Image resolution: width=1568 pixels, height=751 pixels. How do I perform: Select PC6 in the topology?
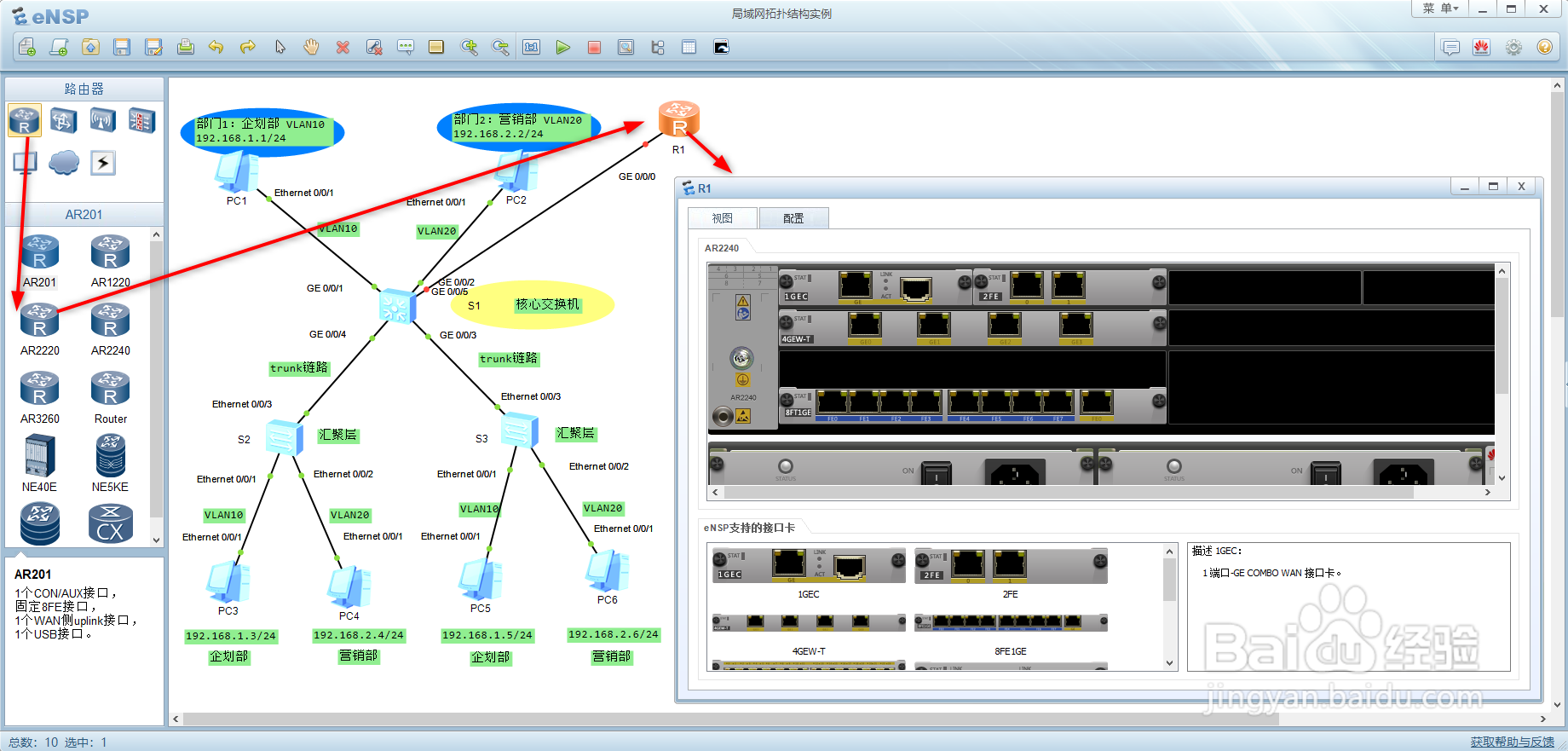click(x=608, y=571)
